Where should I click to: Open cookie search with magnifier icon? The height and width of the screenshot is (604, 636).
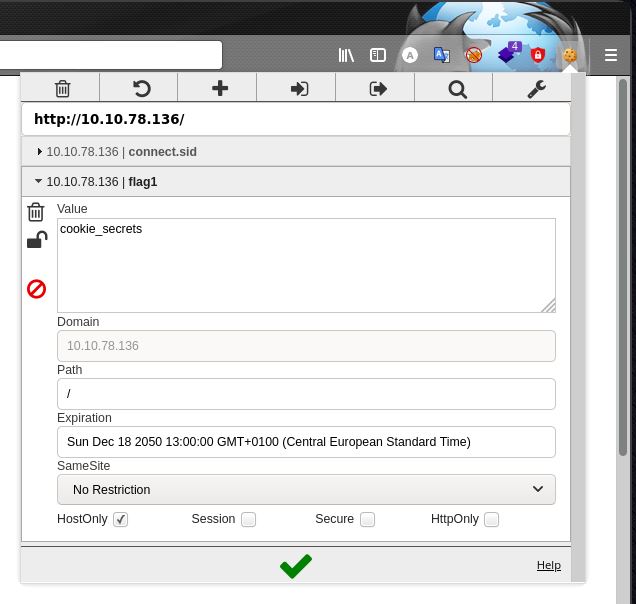(458, 89)
